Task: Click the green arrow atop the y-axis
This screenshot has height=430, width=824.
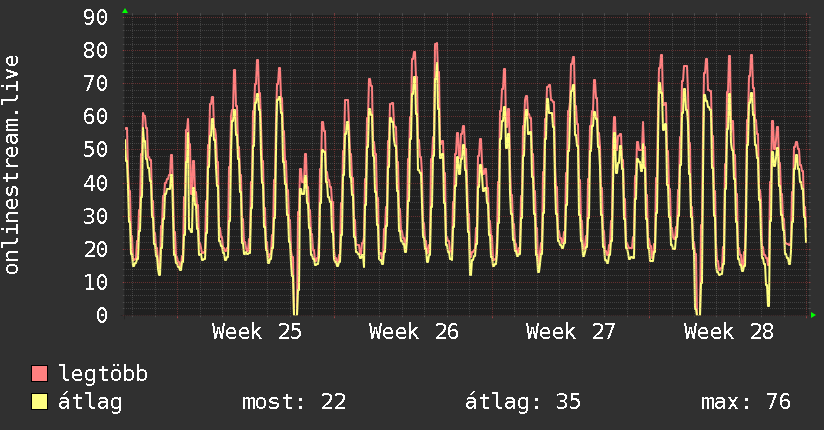Action: point(125,11)
